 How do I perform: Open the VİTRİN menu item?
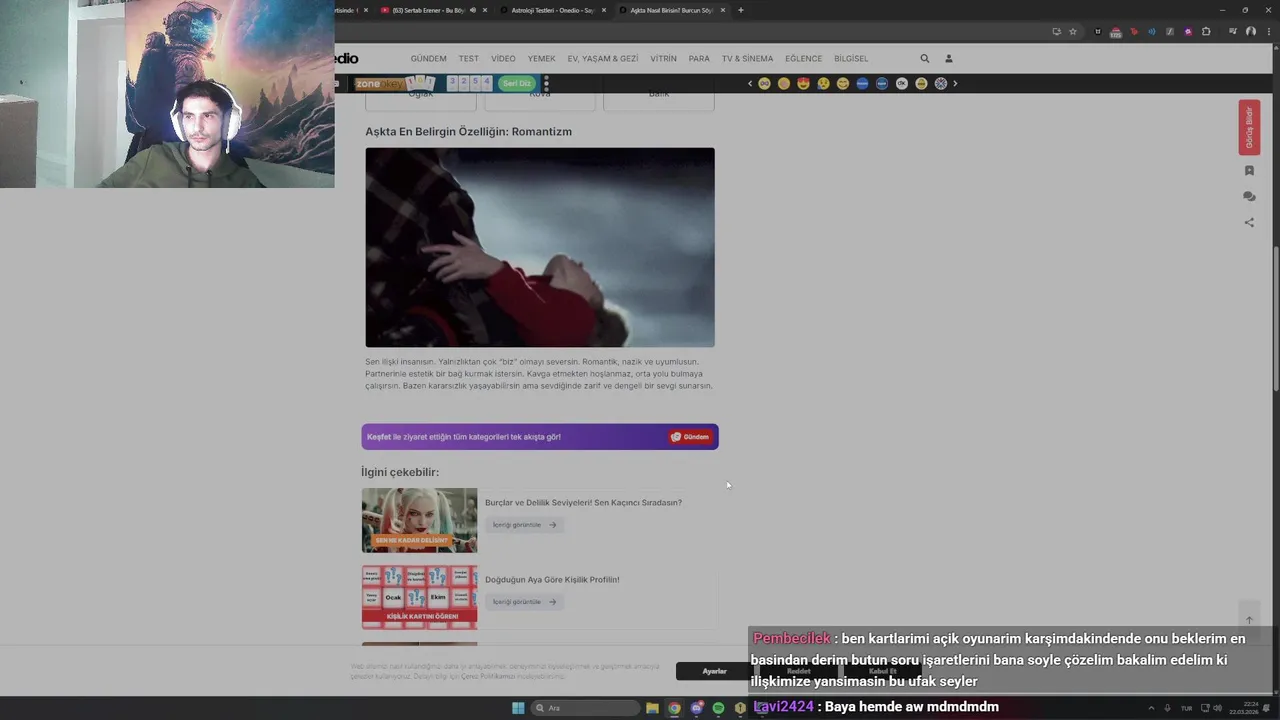pos(663,59)
